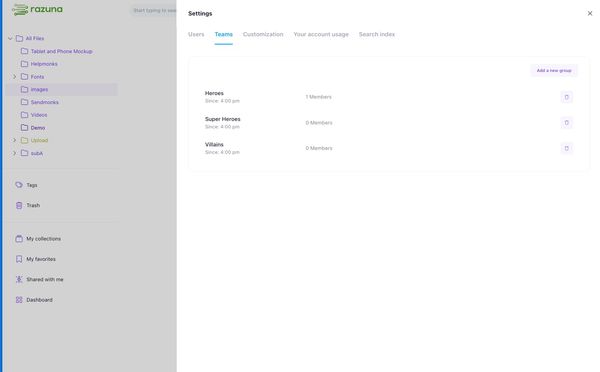Select Tablet and Phone Mockup label
600x372 pixels.
(62, 51)
